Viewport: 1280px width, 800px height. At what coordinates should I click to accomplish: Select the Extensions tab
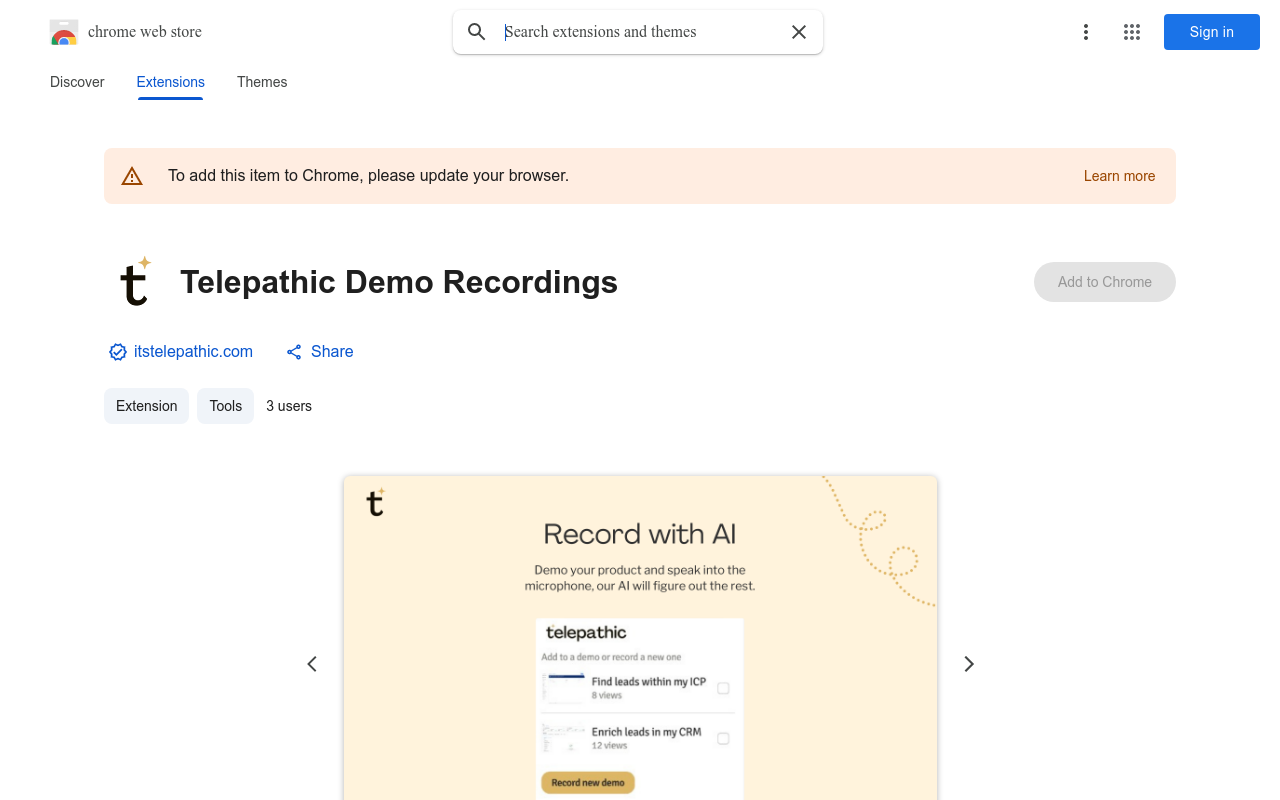(171, 82)
